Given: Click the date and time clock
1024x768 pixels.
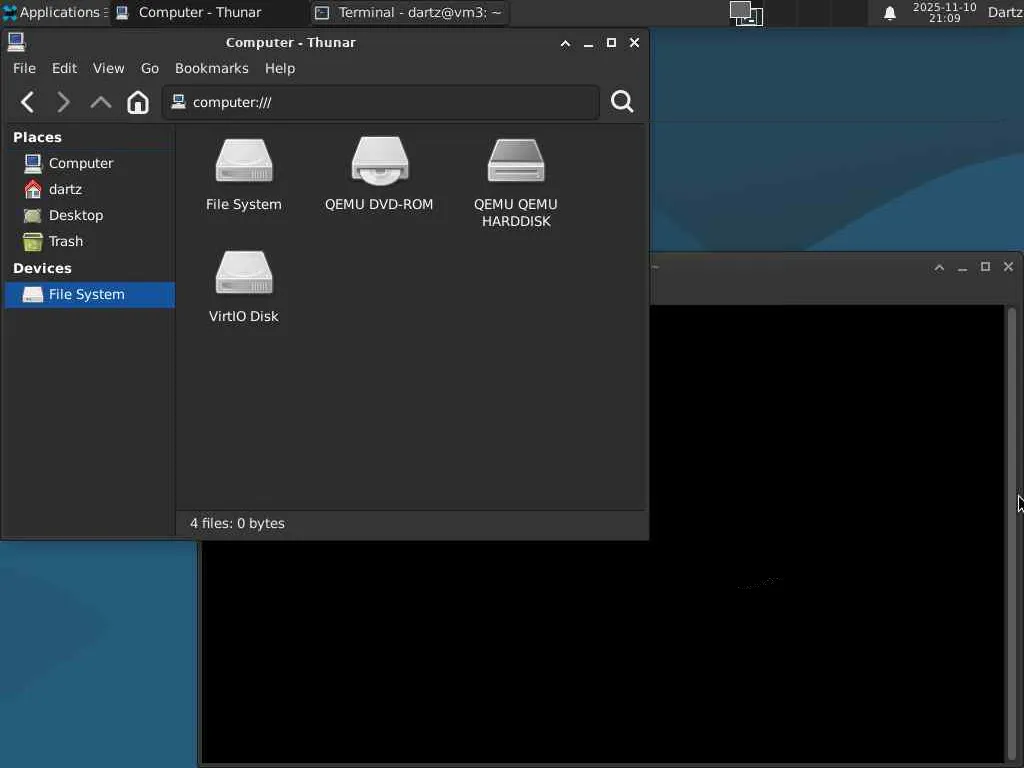Looking at the screenshot, I should tap(944, 12).
